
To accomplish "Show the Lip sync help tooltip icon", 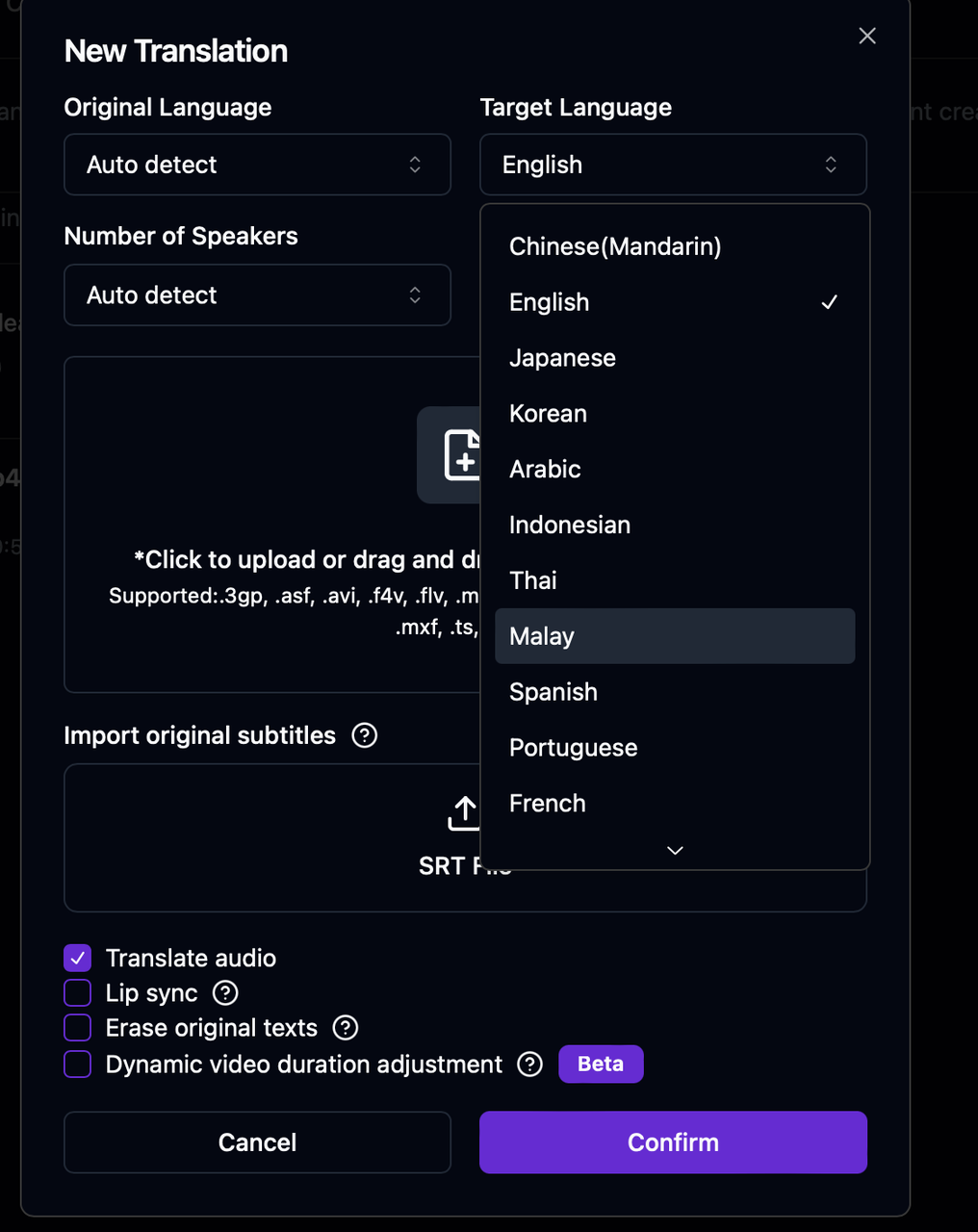I will click(225, 993).
